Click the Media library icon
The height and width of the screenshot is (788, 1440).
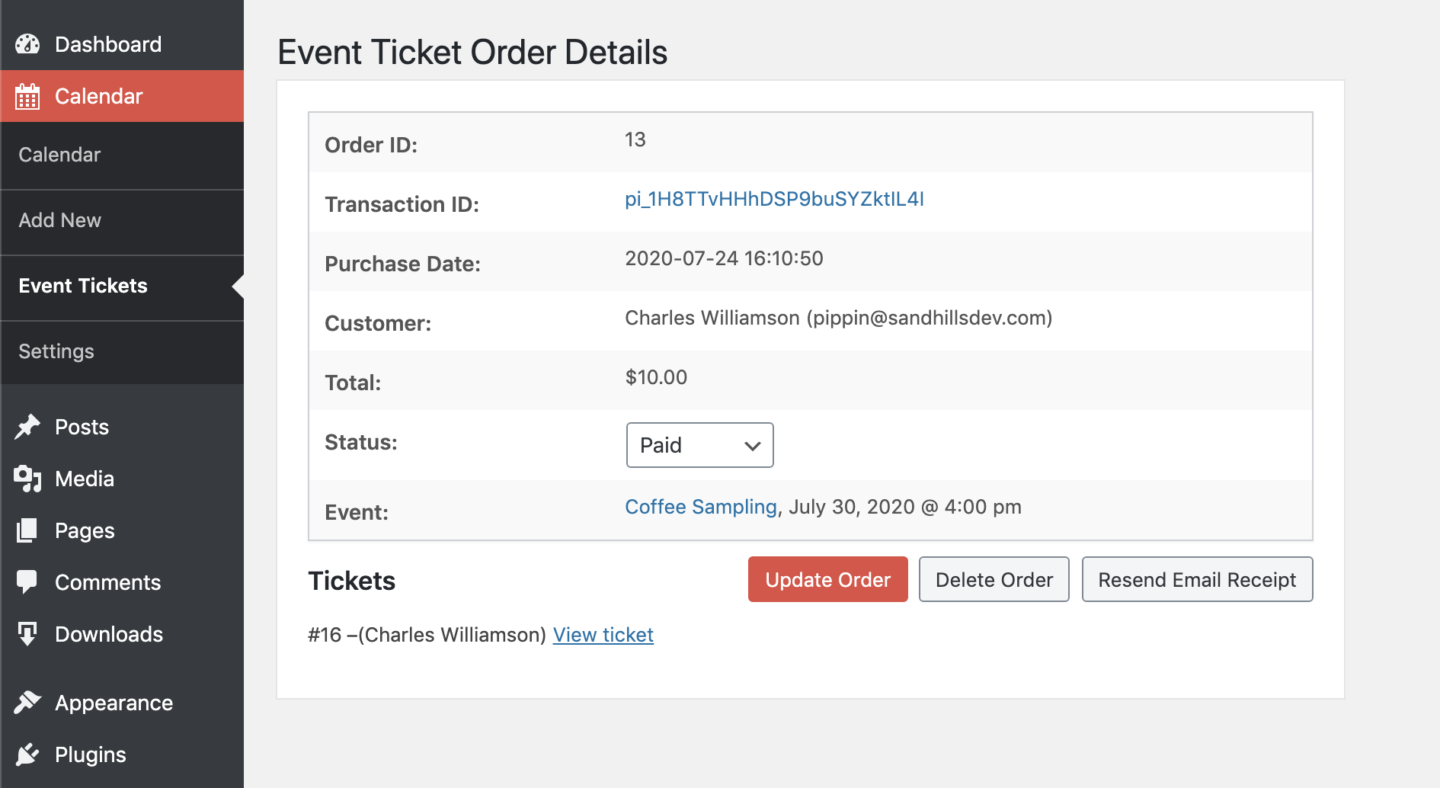tap(28, 478)
